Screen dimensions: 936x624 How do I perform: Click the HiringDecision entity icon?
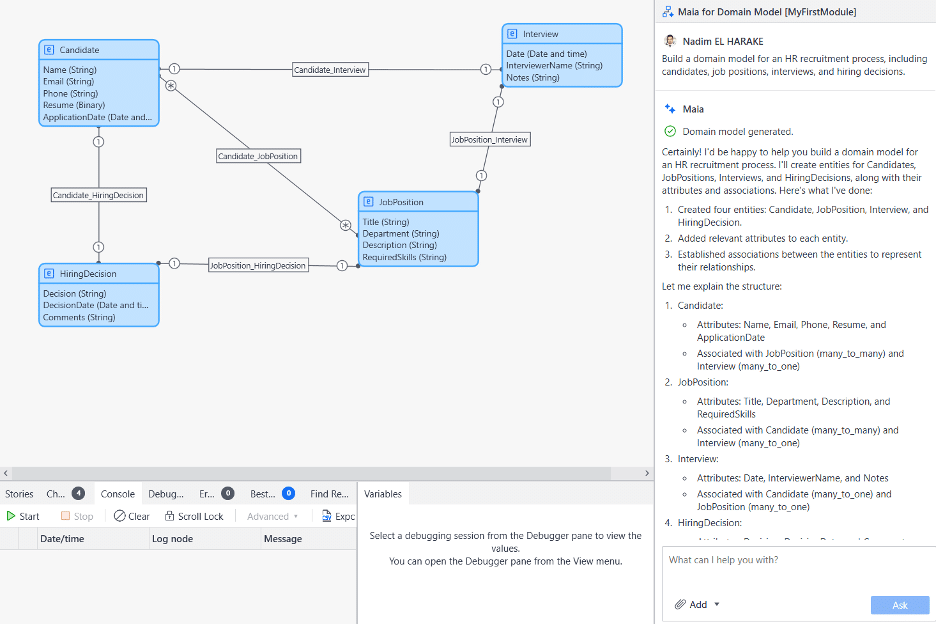(49, 274)
